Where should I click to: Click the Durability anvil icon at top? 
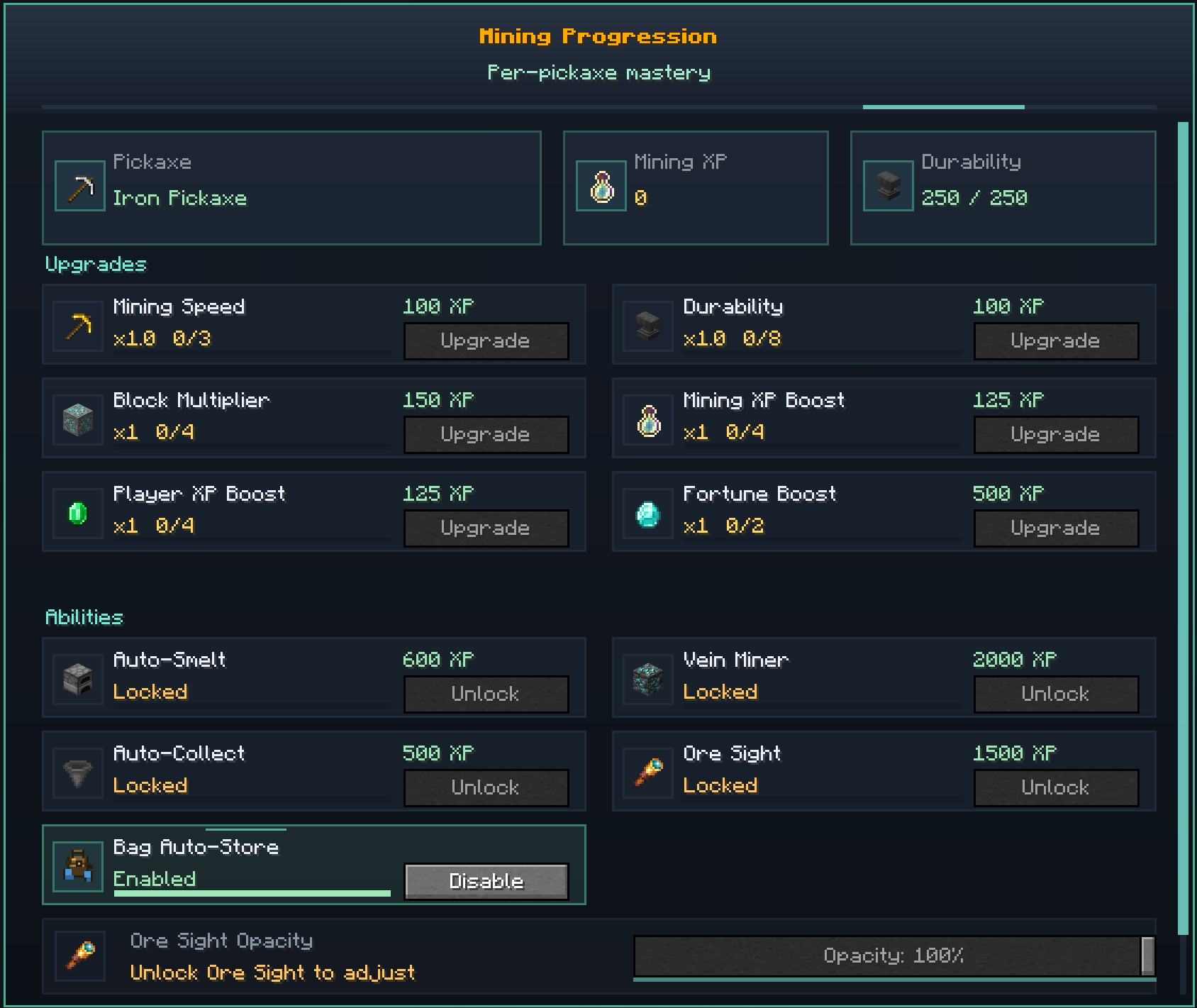click(x=888, y=186)
